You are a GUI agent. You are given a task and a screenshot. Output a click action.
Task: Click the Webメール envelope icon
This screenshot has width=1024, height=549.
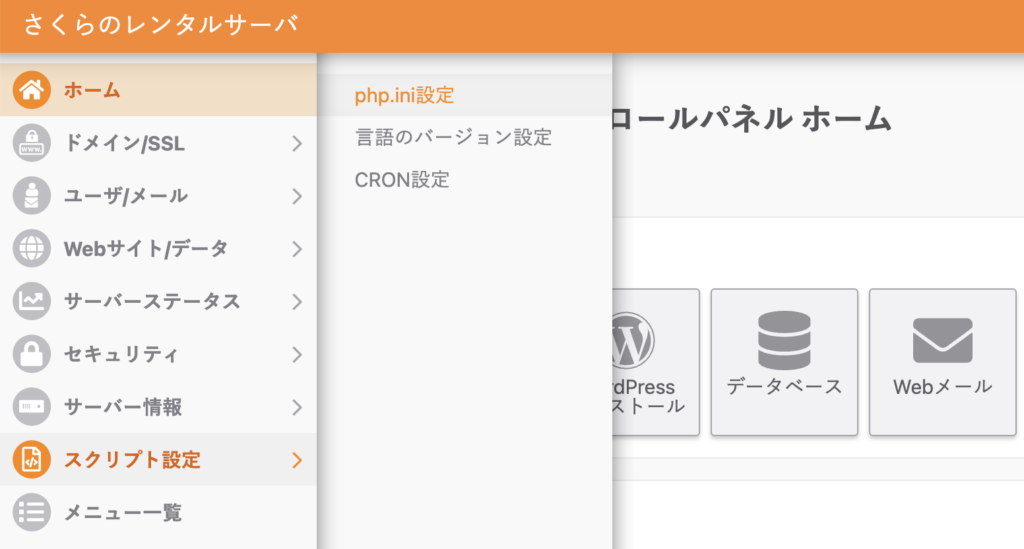pyautogui.click(x=942, y=340)
